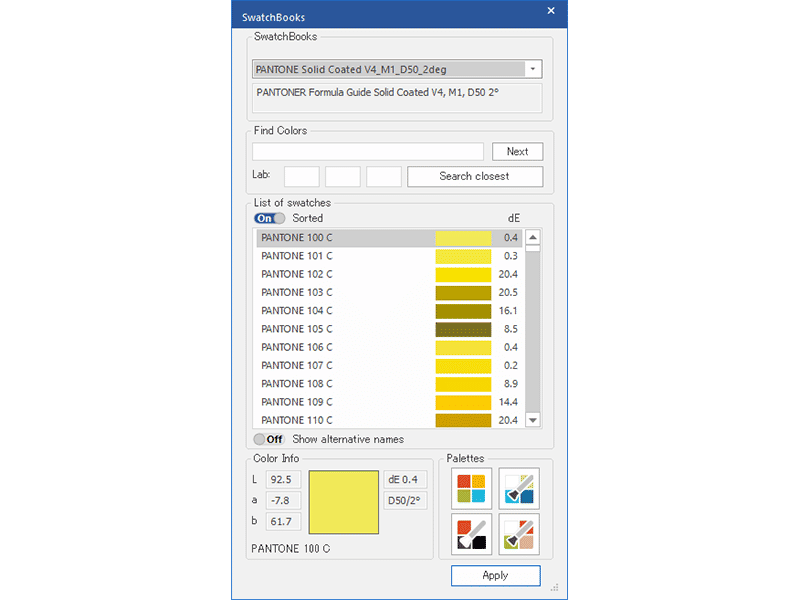Select the PANTONE 107 C row
Viewport: 800px width, 600px height.
coord(389,366)
